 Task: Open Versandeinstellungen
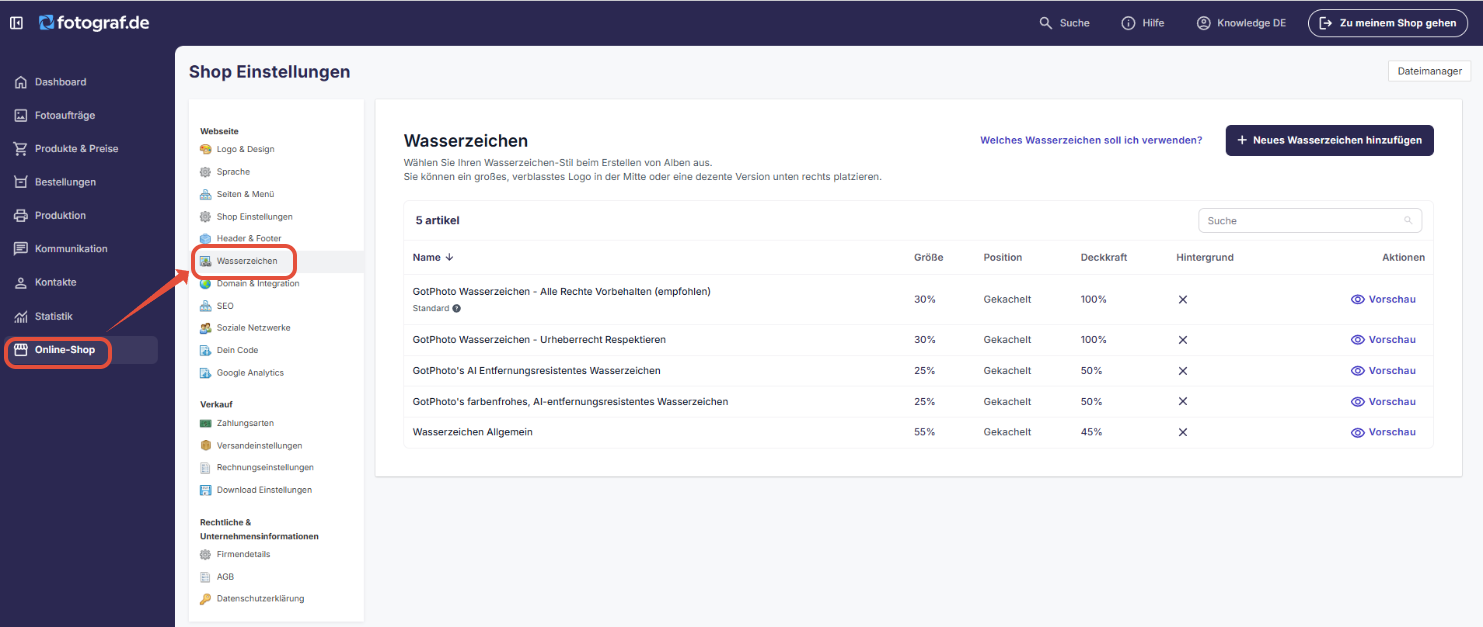[259, 445]
